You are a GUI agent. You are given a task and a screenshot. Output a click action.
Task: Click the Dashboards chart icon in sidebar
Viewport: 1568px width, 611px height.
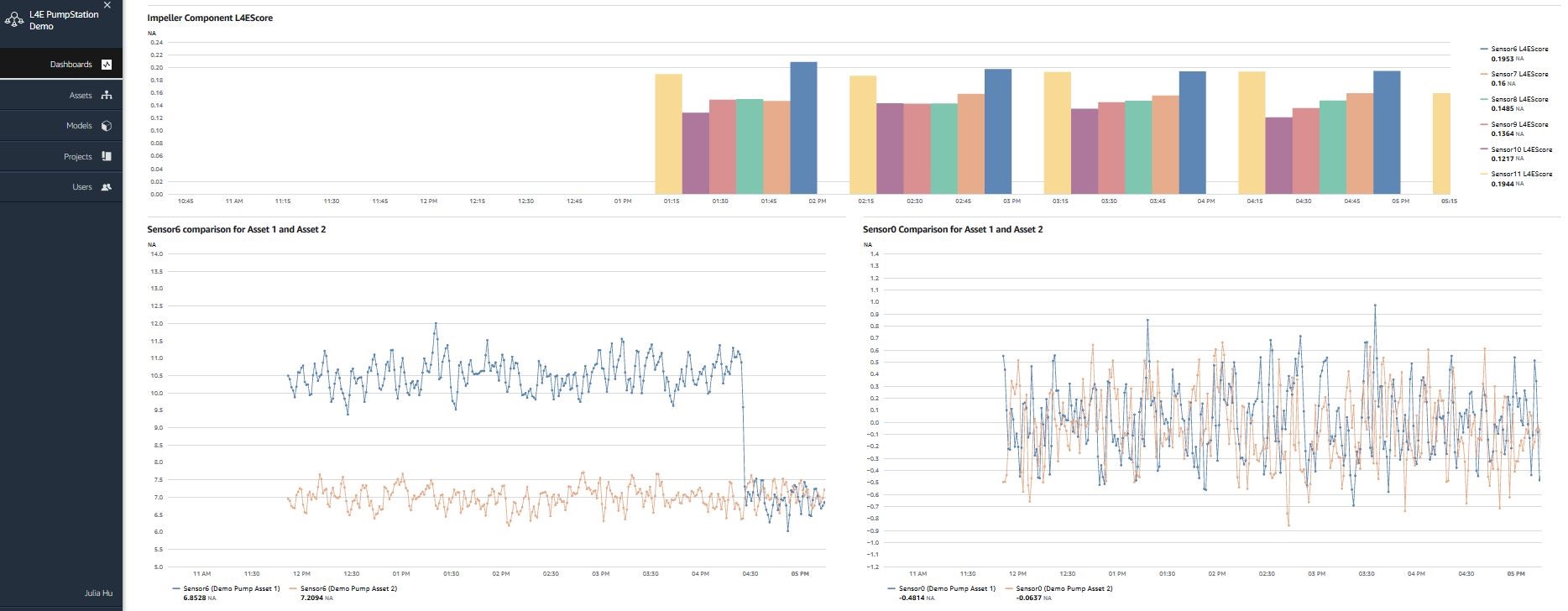pos(107,65)
